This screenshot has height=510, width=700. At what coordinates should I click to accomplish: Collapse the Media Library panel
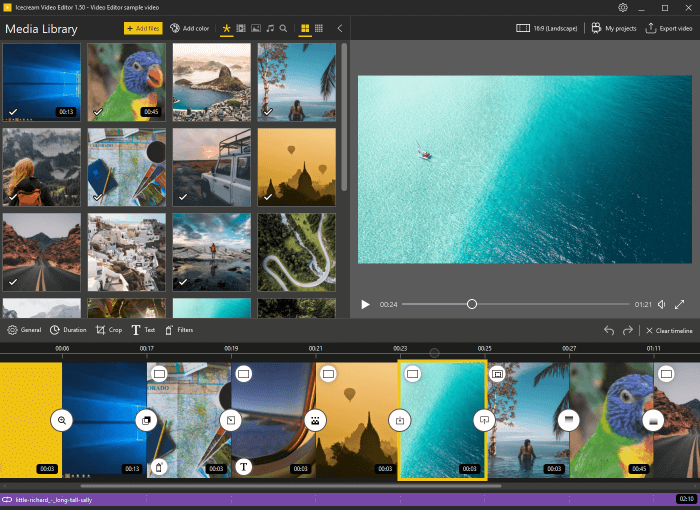click(x=339, y=28)
